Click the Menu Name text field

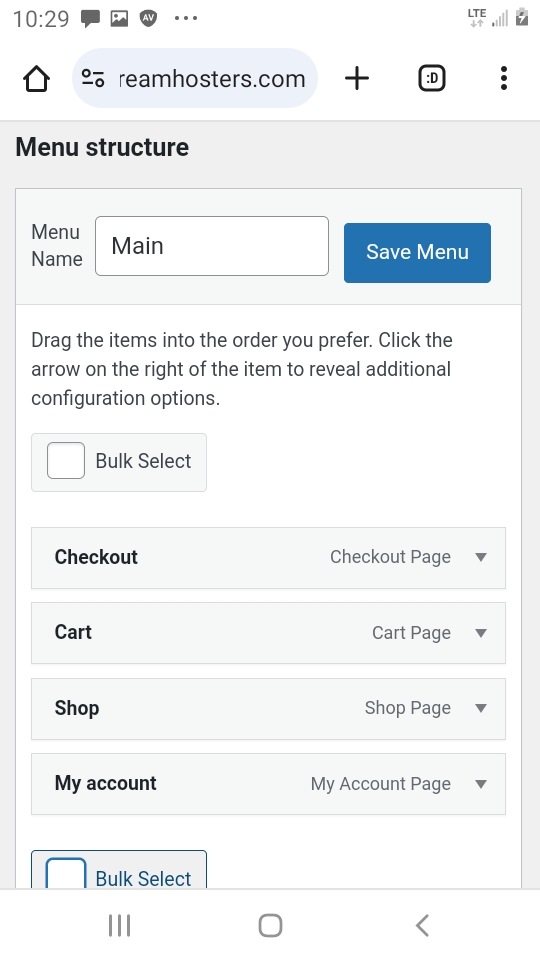pyautogui.click(x=212, y=246)
